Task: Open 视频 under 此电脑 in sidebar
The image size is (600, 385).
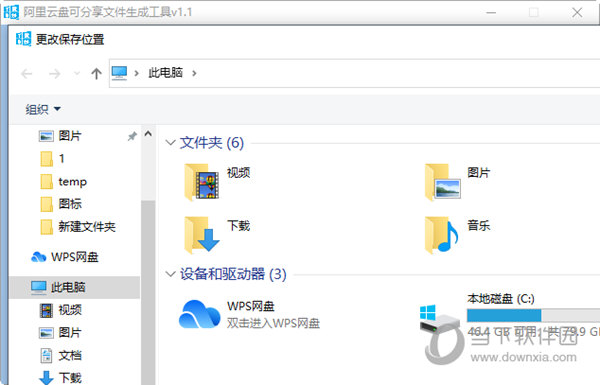Action: click(x=60, y=310)
